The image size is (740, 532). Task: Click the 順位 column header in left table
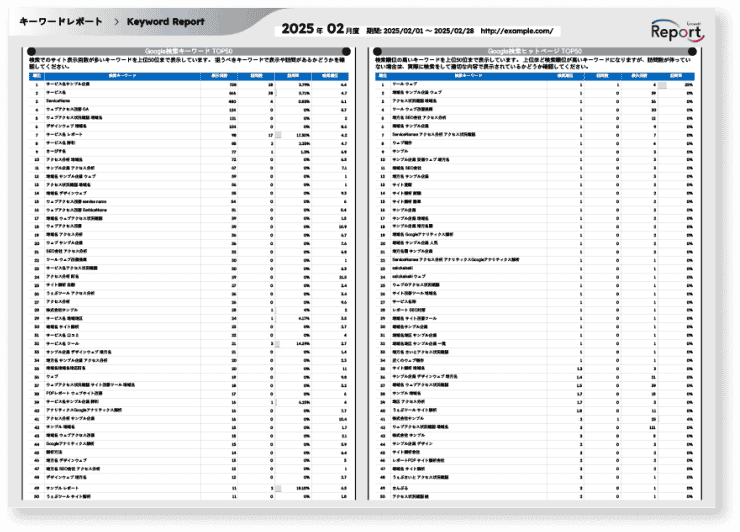point(36,75)
